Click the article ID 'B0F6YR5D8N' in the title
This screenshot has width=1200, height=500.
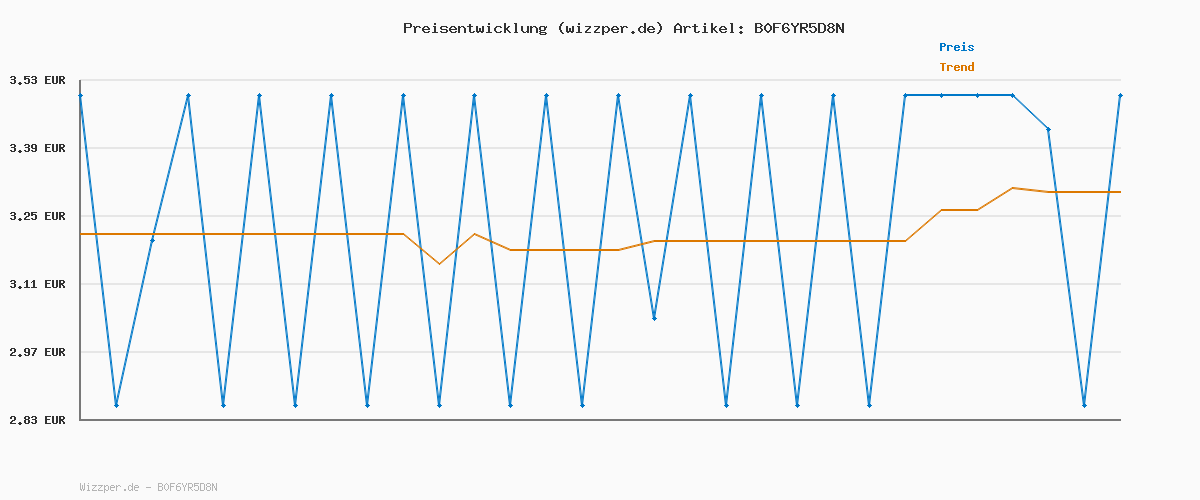799,28
